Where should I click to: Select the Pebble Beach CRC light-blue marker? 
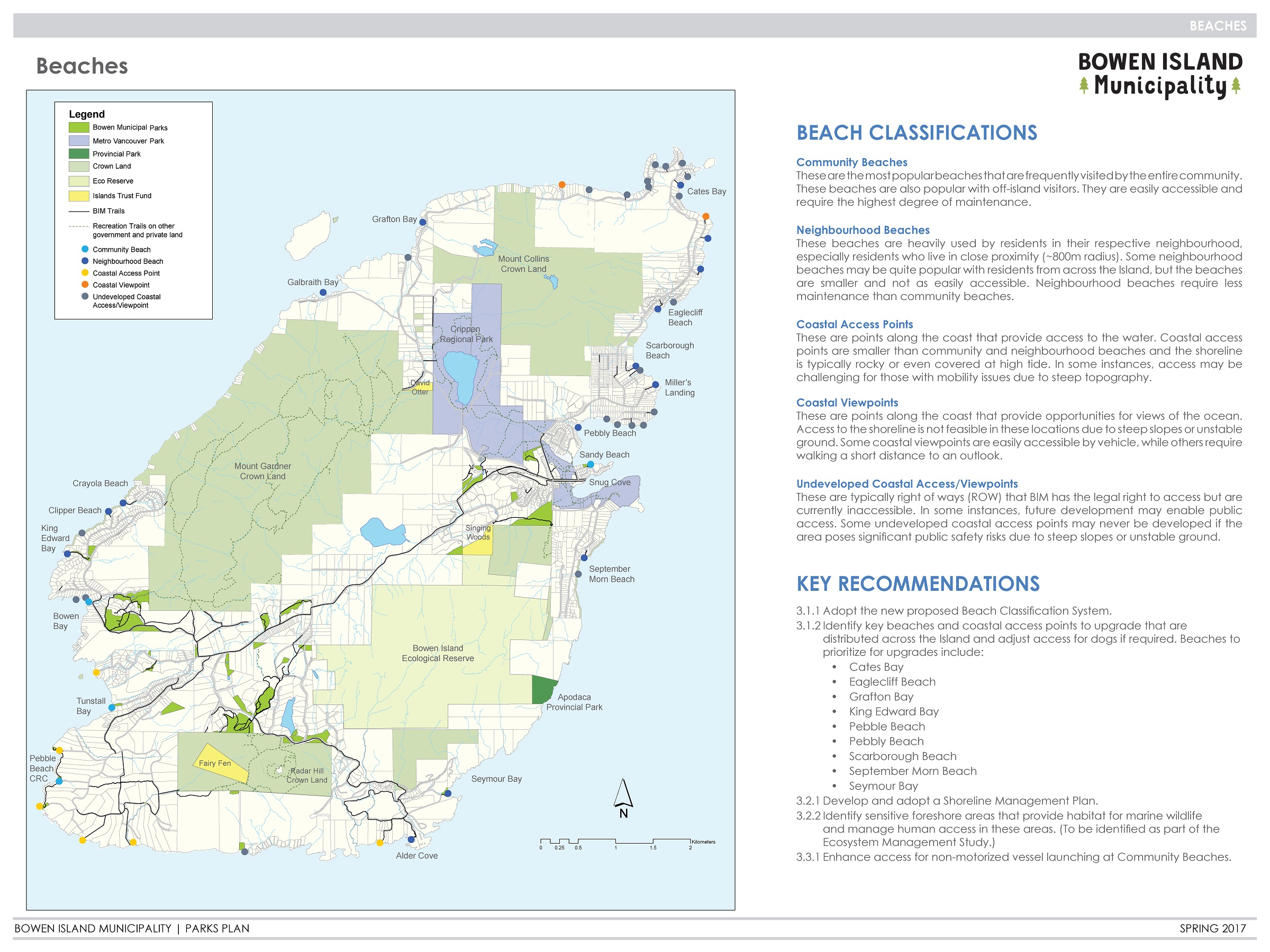point(59,781)
